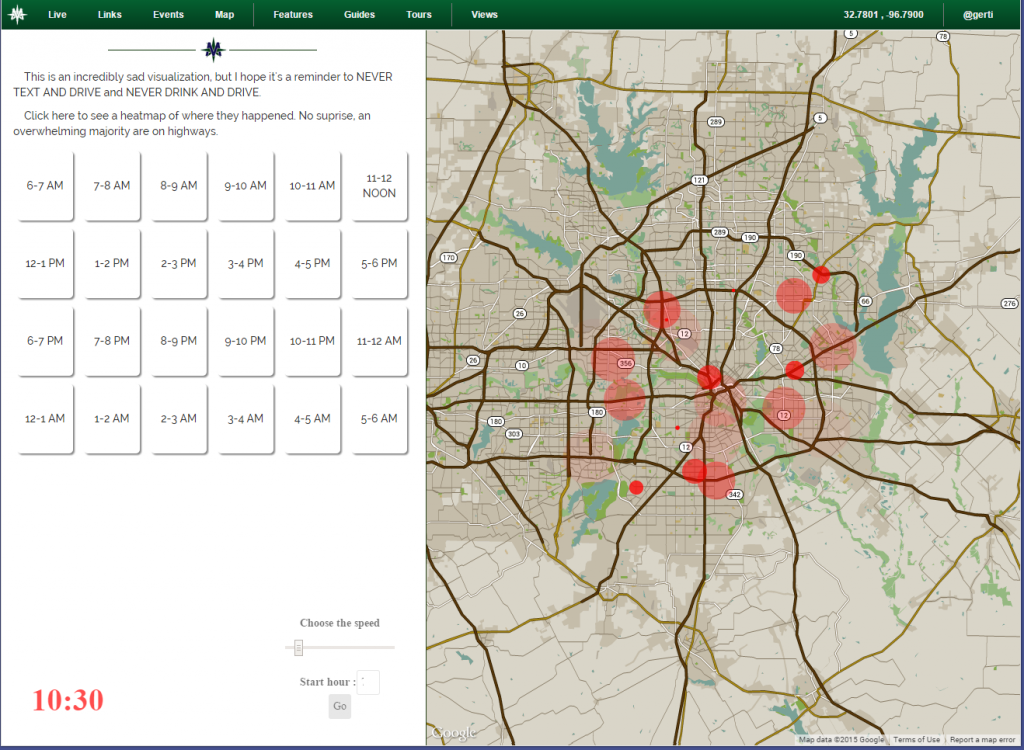Click the speed slider handle
This screenshot has width=1024, height=750.
(x=298, y=648)
